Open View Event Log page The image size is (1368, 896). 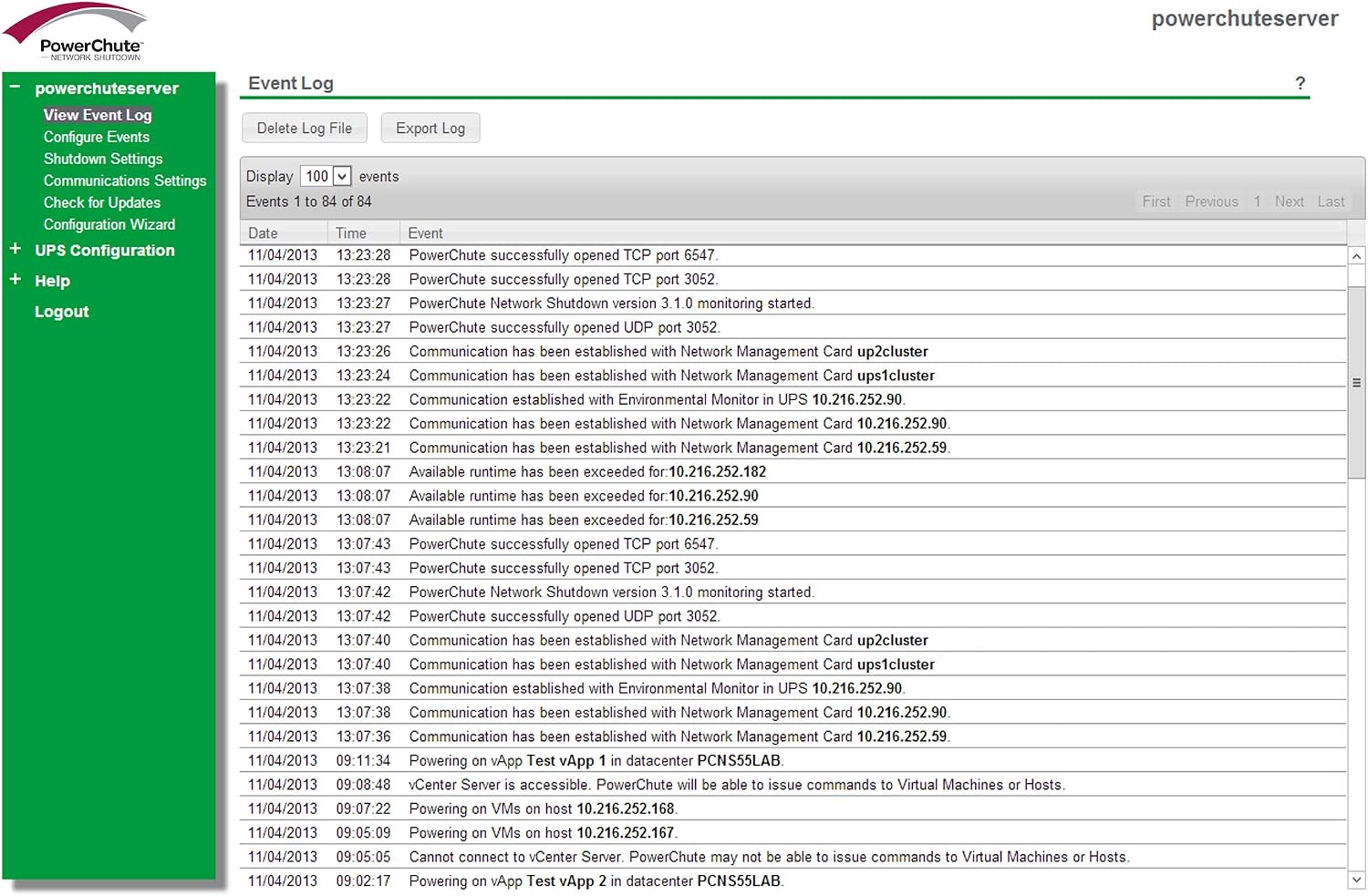point(98,115)
